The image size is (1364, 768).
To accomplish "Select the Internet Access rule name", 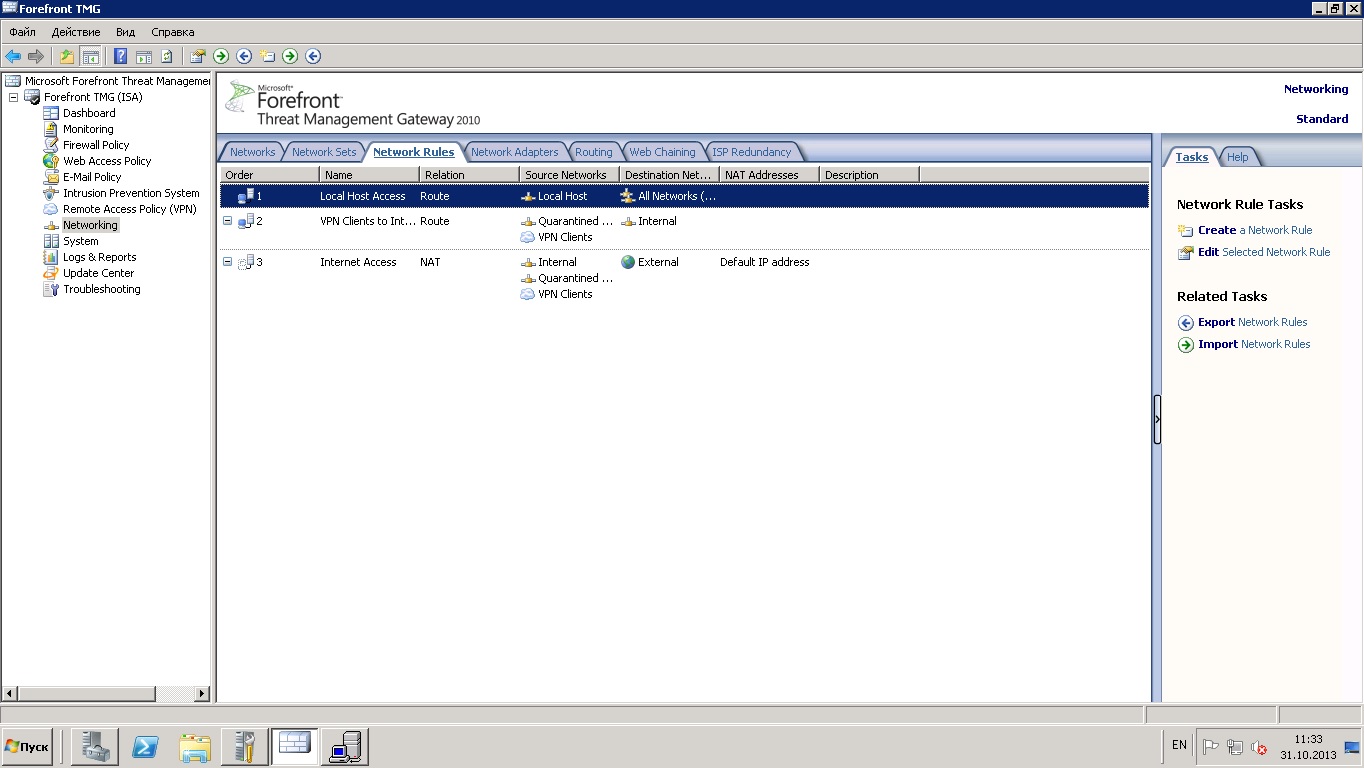I will click(x=358, y=262).
